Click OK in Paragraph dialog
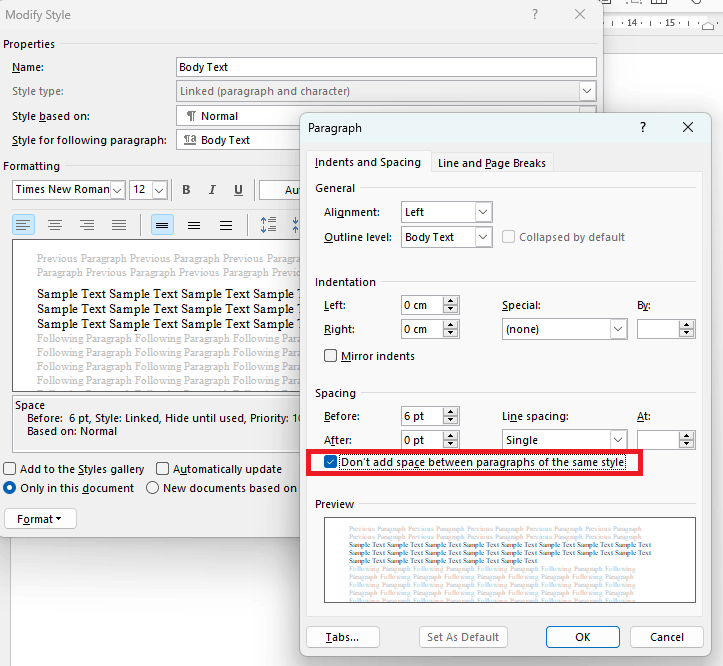 click(583, 637)
